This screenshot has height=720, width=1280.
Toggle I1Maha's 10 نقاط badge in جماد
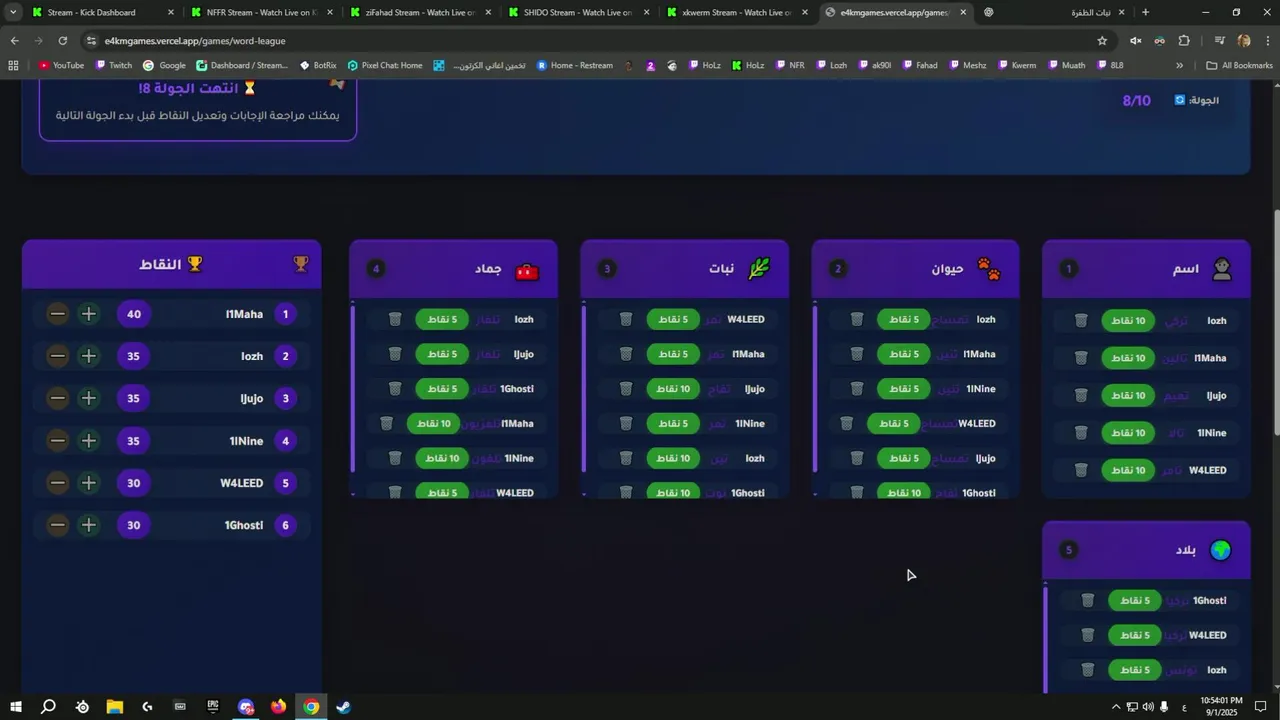(x=434, y=423)
